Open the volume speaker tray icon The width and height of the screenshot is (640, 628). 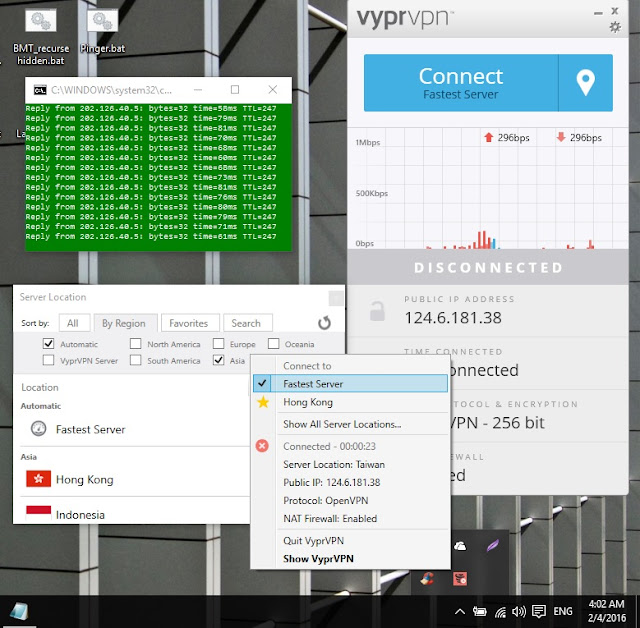click(519, 611)
